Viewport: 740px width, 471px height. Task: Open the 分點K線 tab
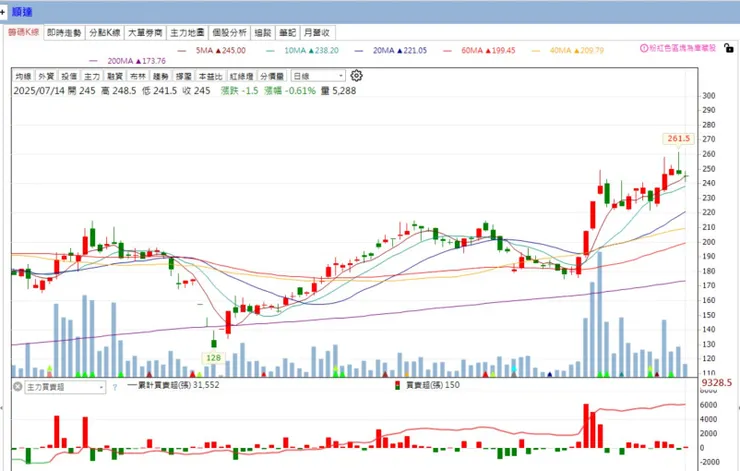point(105,33)
